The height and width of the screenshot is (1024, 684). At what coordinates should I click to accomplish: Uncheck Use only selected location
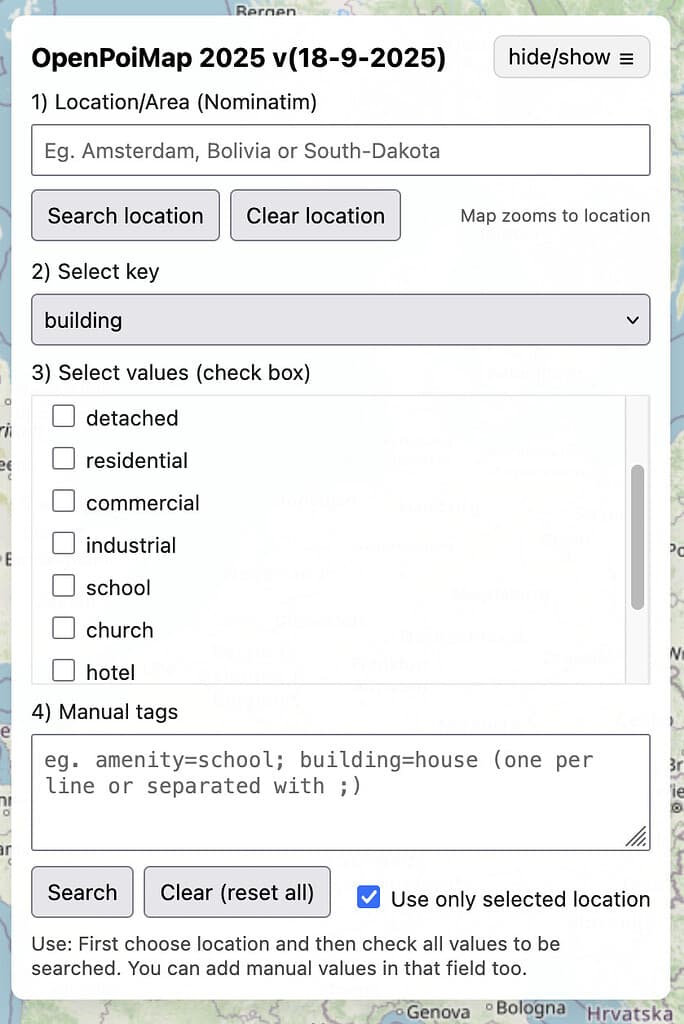369,898
